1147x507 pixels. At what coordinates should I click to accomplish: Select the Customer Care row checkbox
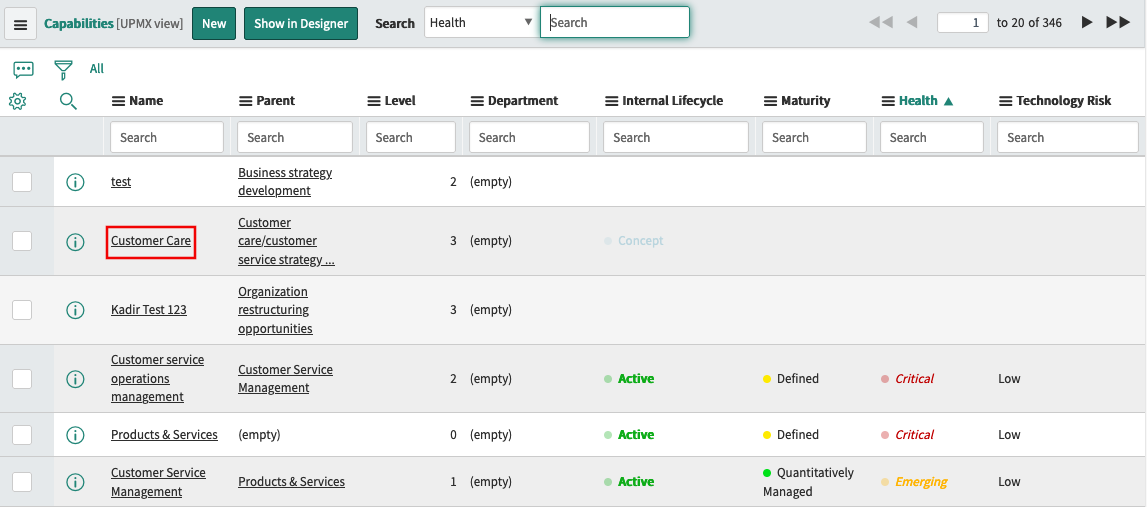22,241
